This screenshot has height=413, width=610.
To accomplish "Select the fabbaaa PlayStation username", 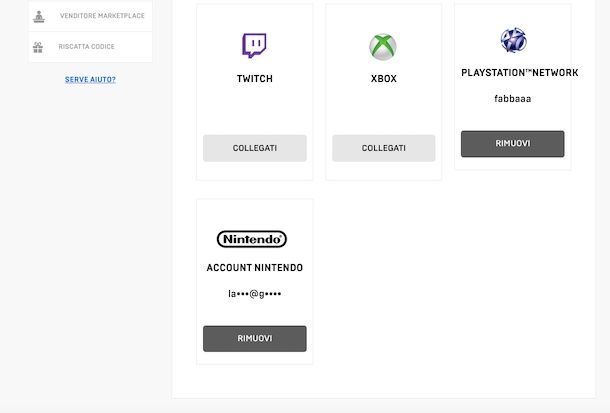I will click(x=513, y=98).
